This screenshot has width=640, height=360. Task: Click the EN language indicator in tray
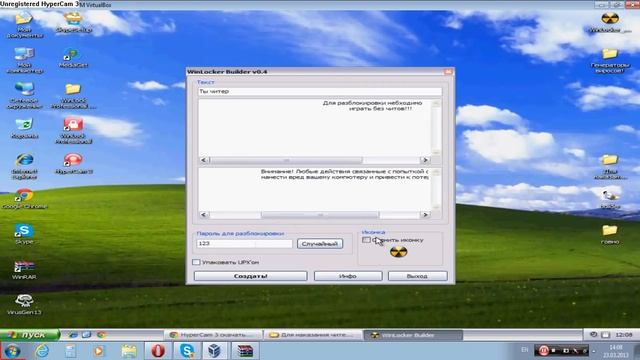(524, 350)
